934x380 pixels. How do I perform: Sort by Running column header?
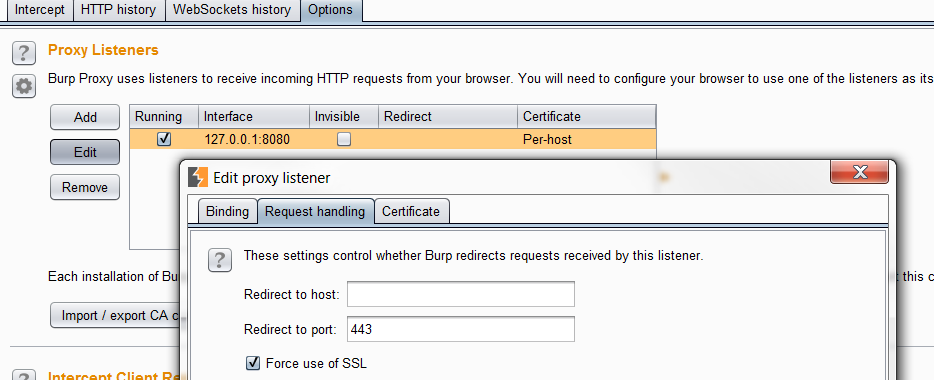[x=164, y=117]
